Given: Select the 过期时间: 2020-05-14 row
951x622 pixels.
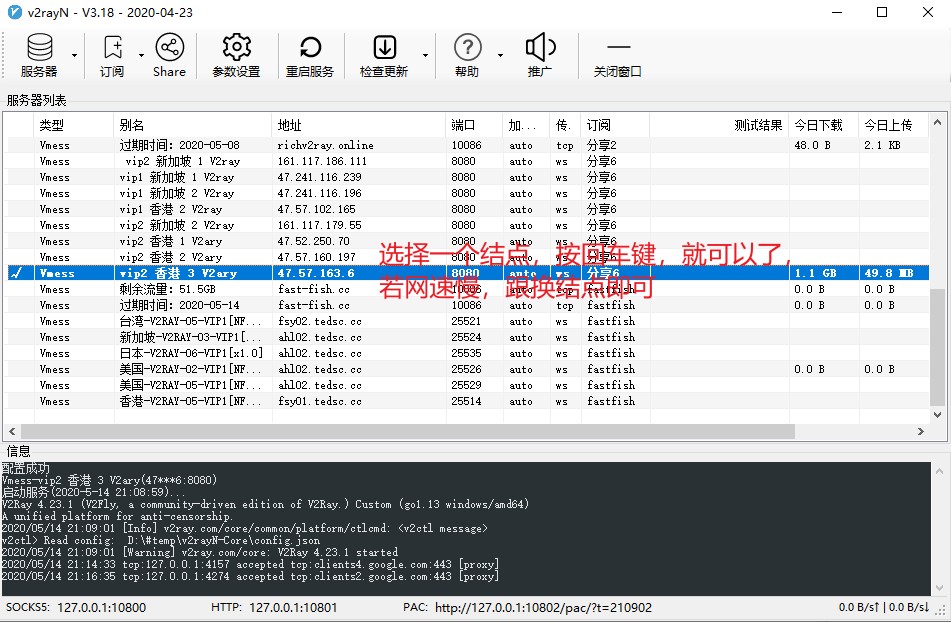Looking at the screenshot, I should (466, 305).
